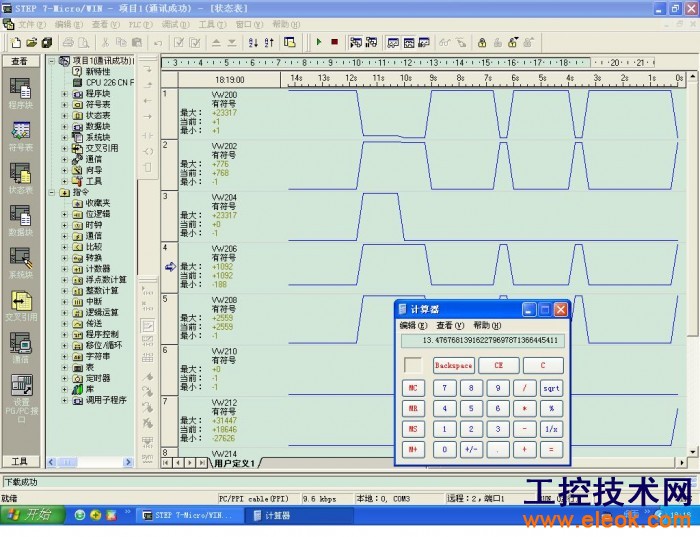Expand the 调用子程序 tree node
The width and height of the screenshot is (700, 537).
pos(64,400)
